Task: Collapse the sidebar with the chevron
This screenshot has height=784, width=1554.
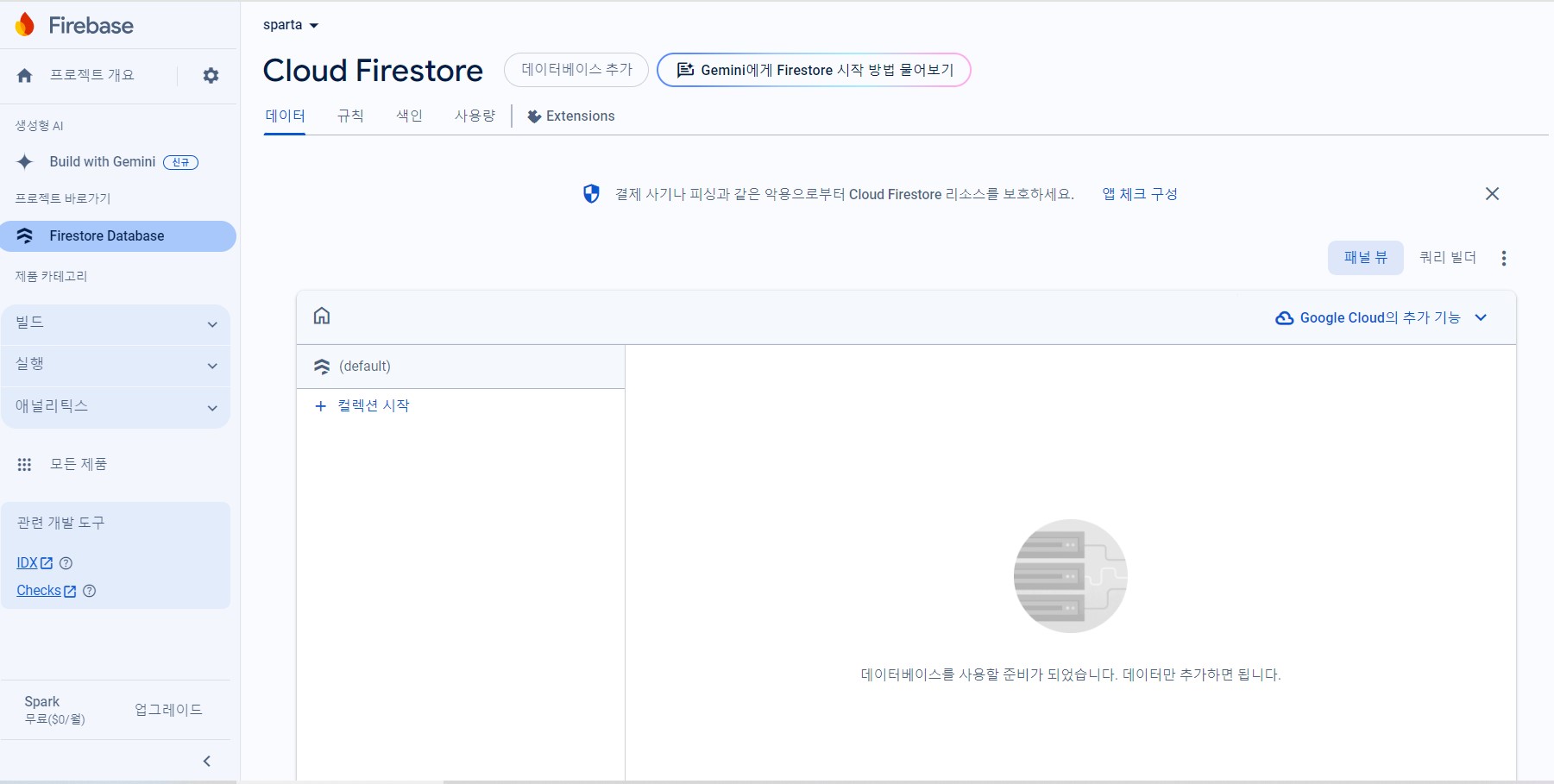Action: [207, 761]
